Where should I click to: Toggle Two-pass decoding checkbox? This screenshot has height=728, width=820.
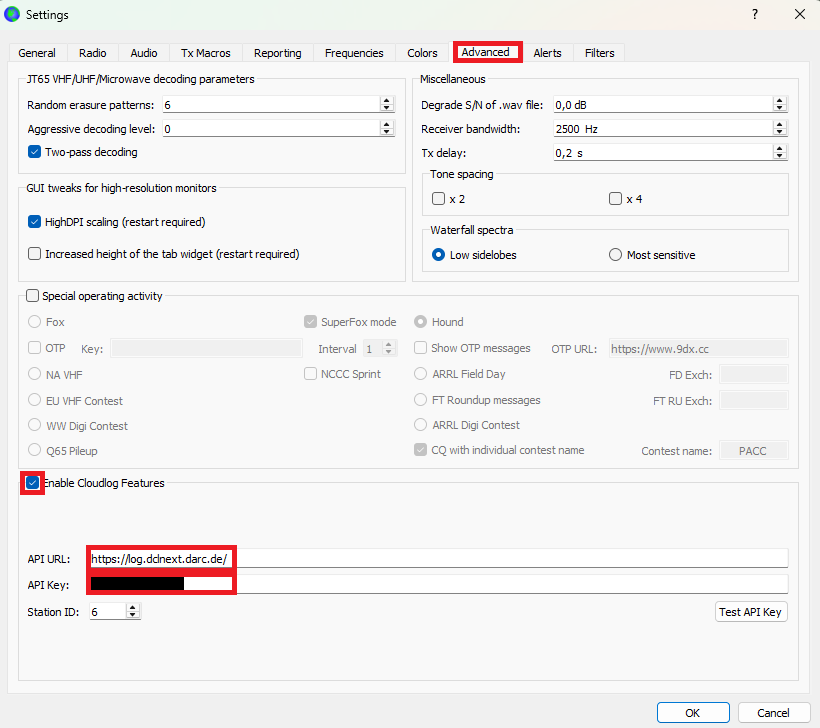(35, 153)
